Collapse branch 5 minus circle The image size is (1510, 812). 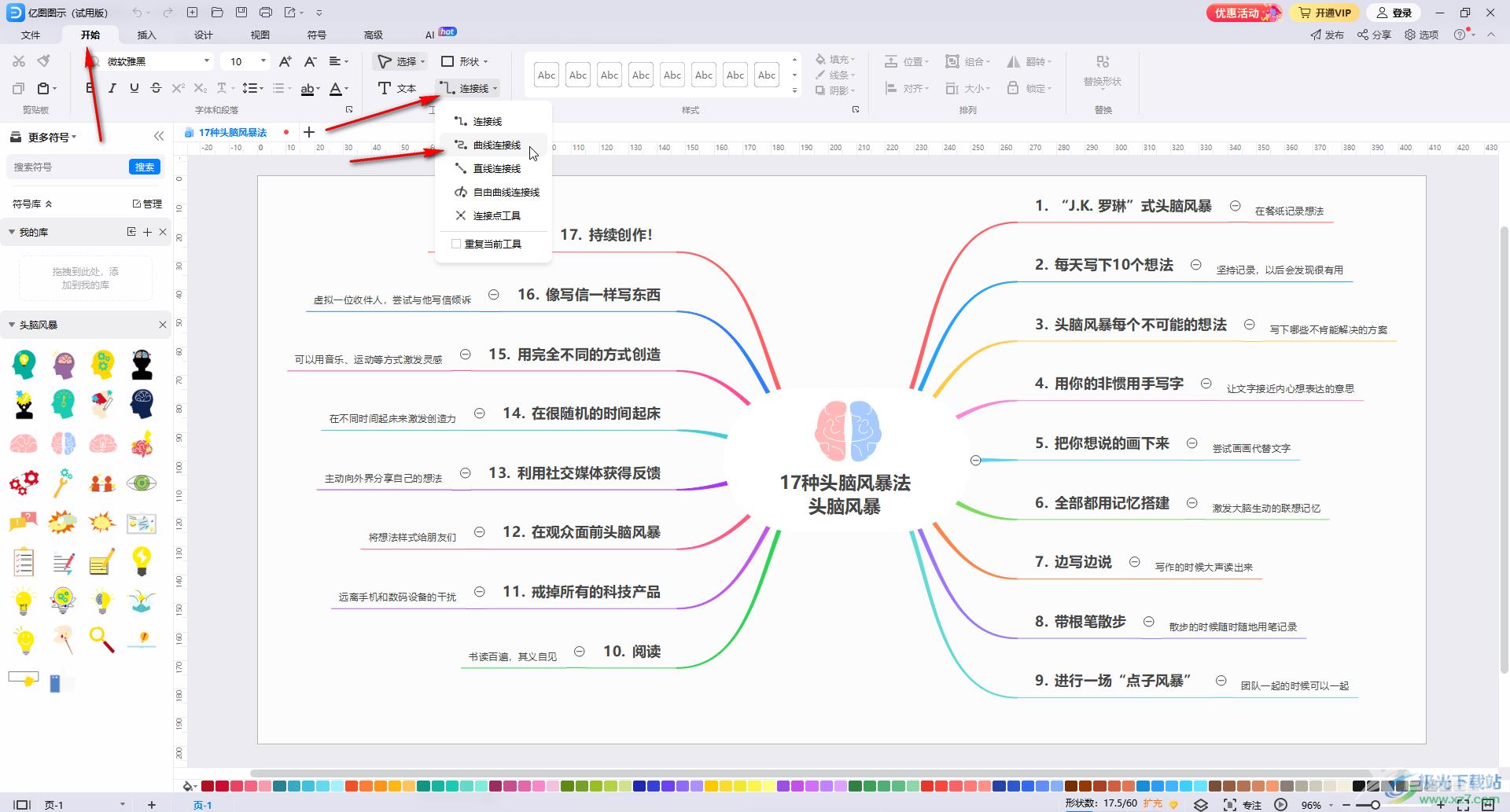coord(1191,443)
